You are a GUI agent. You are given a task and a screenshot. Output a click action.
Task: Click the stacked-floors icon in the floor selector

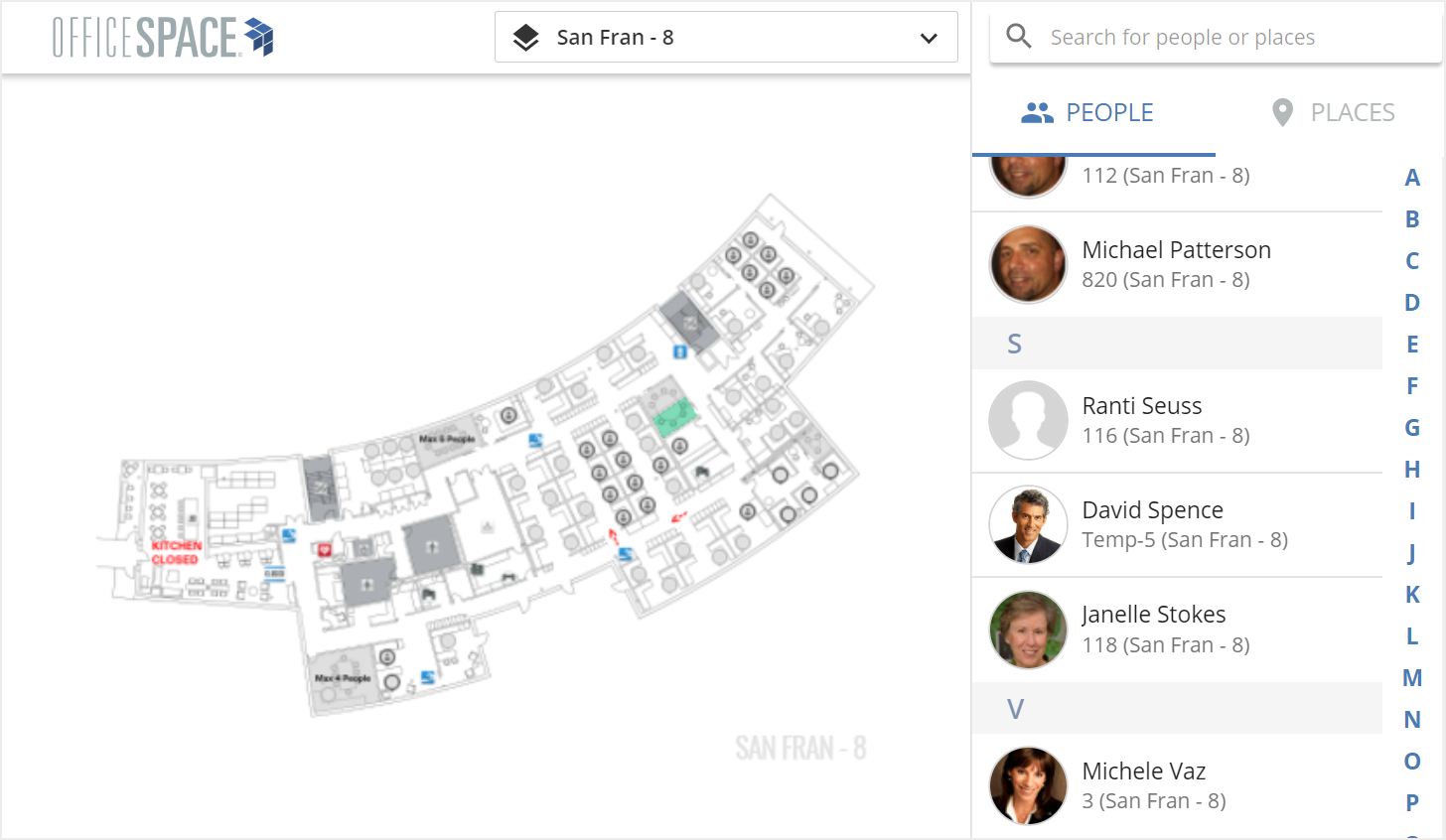coord(527,37)
